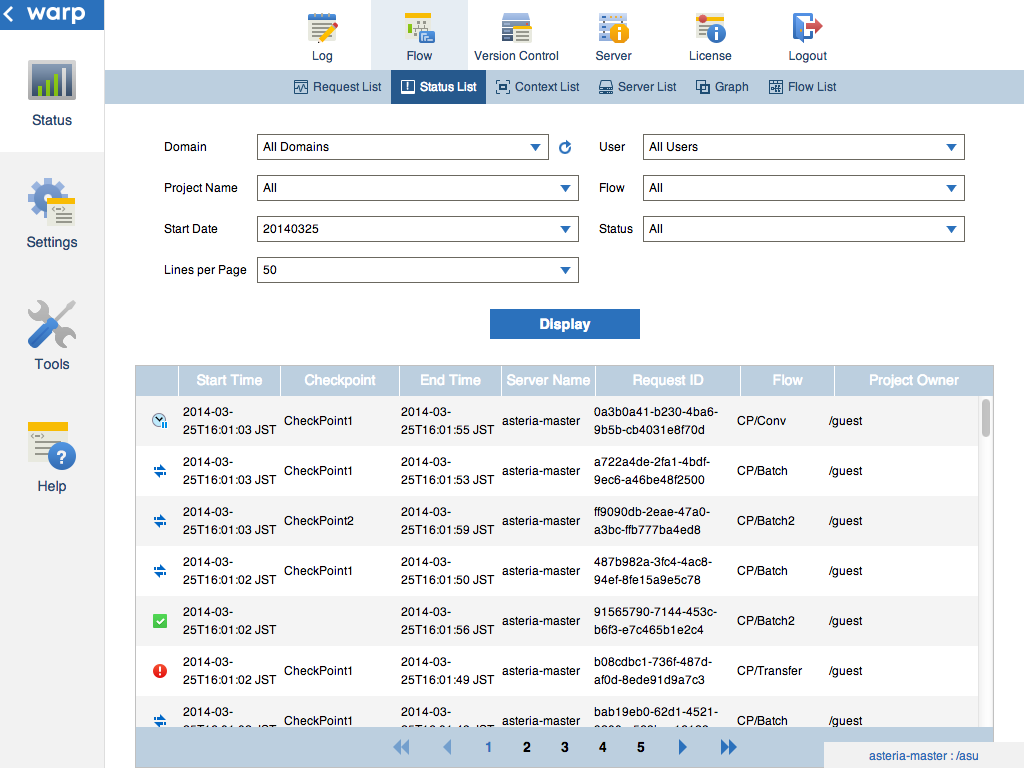1024x768 pixels.
Task: Switch to the Graph tab
Action: pos(722,87)
